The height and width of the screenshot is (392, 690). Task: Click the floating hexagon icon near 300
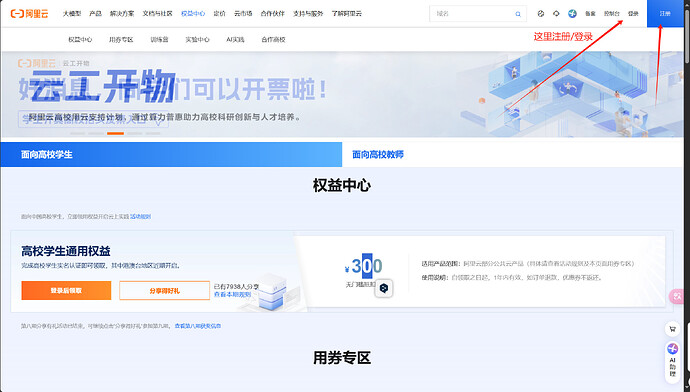[384, 288]
